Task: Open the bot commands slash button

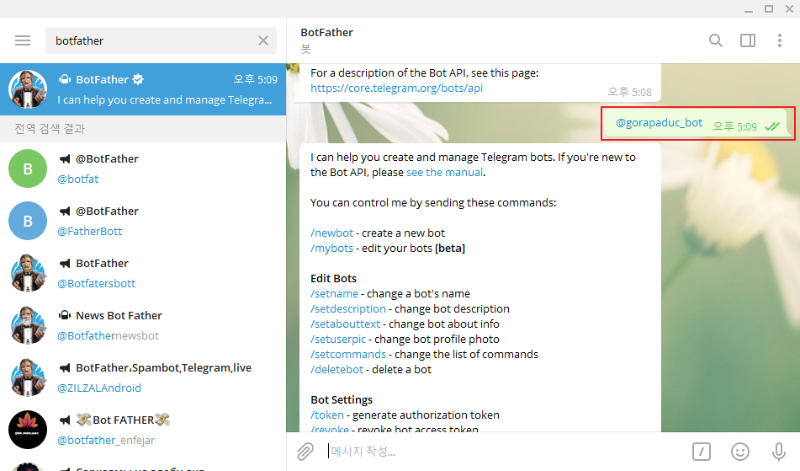Action: (x=702, y=451)
